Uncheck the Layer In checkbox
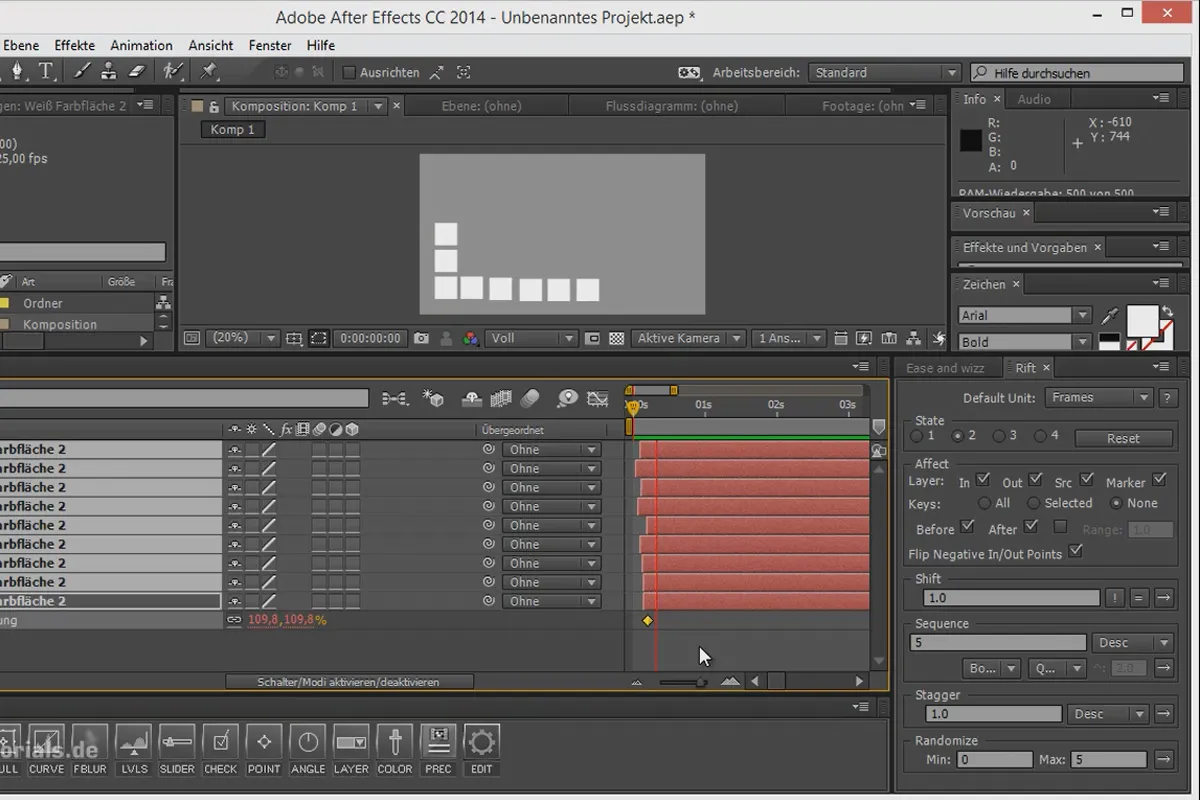 tap(983, 480)
